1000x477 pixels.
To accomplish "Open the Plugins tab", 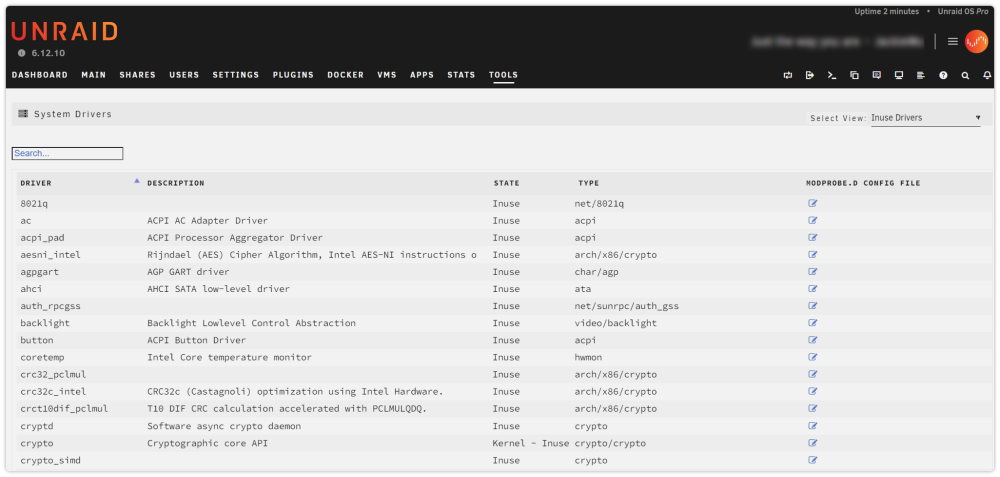I will click(293, 75).
